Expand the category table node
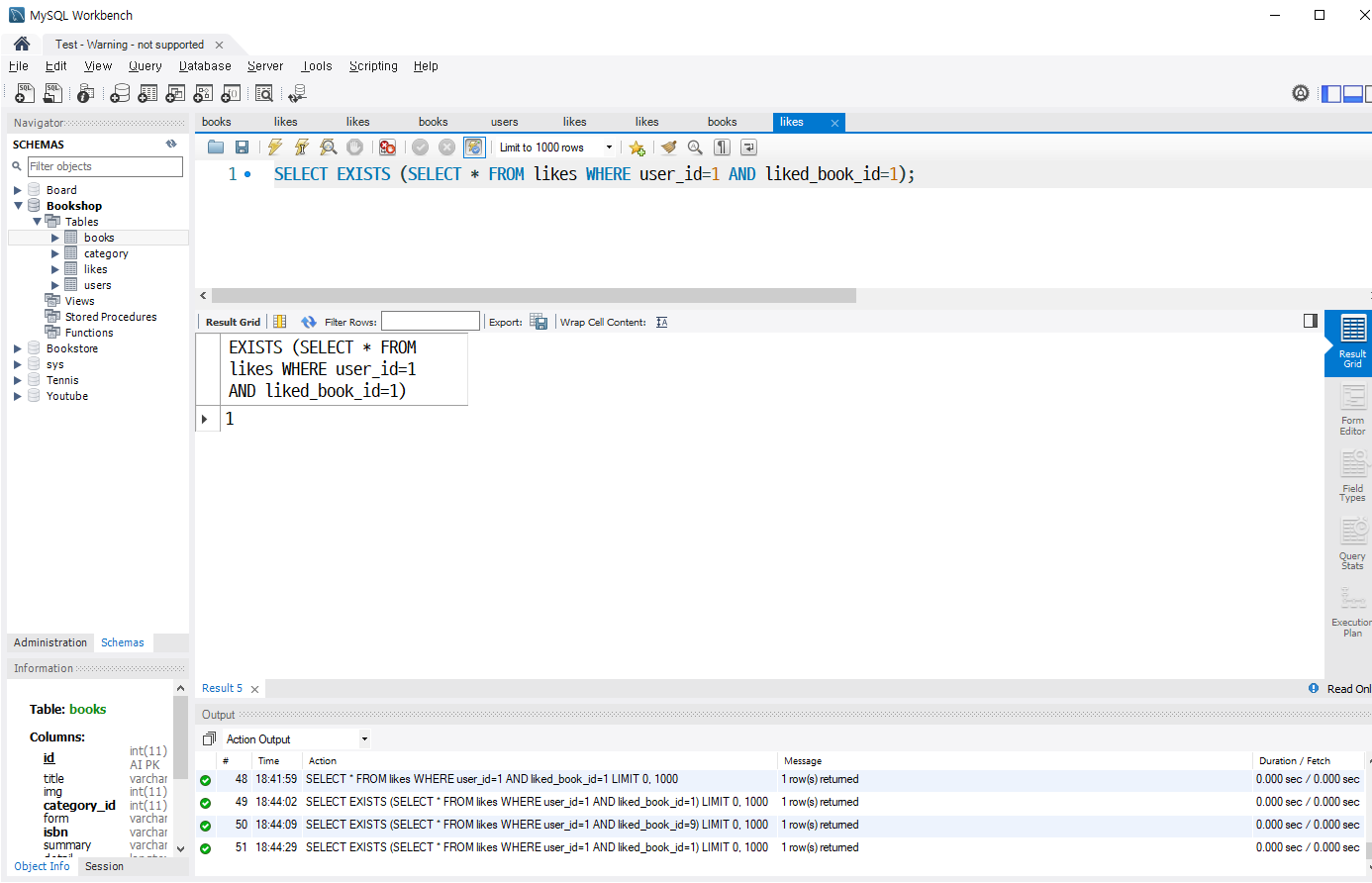Viewport: 1372px width, 883px height. [x=55, y=253]
